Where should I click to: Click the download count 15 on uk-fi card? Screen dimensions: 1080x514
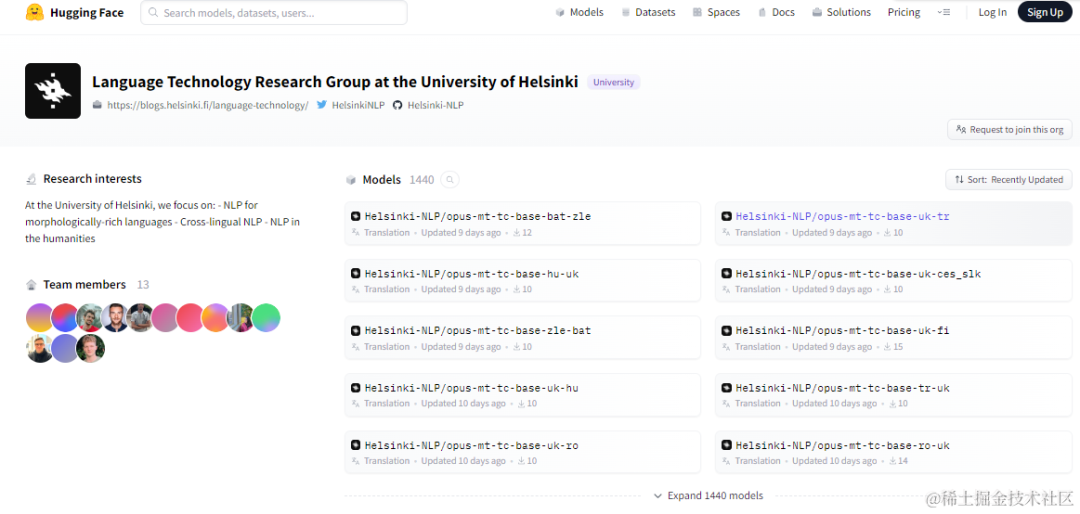(893, 347)
